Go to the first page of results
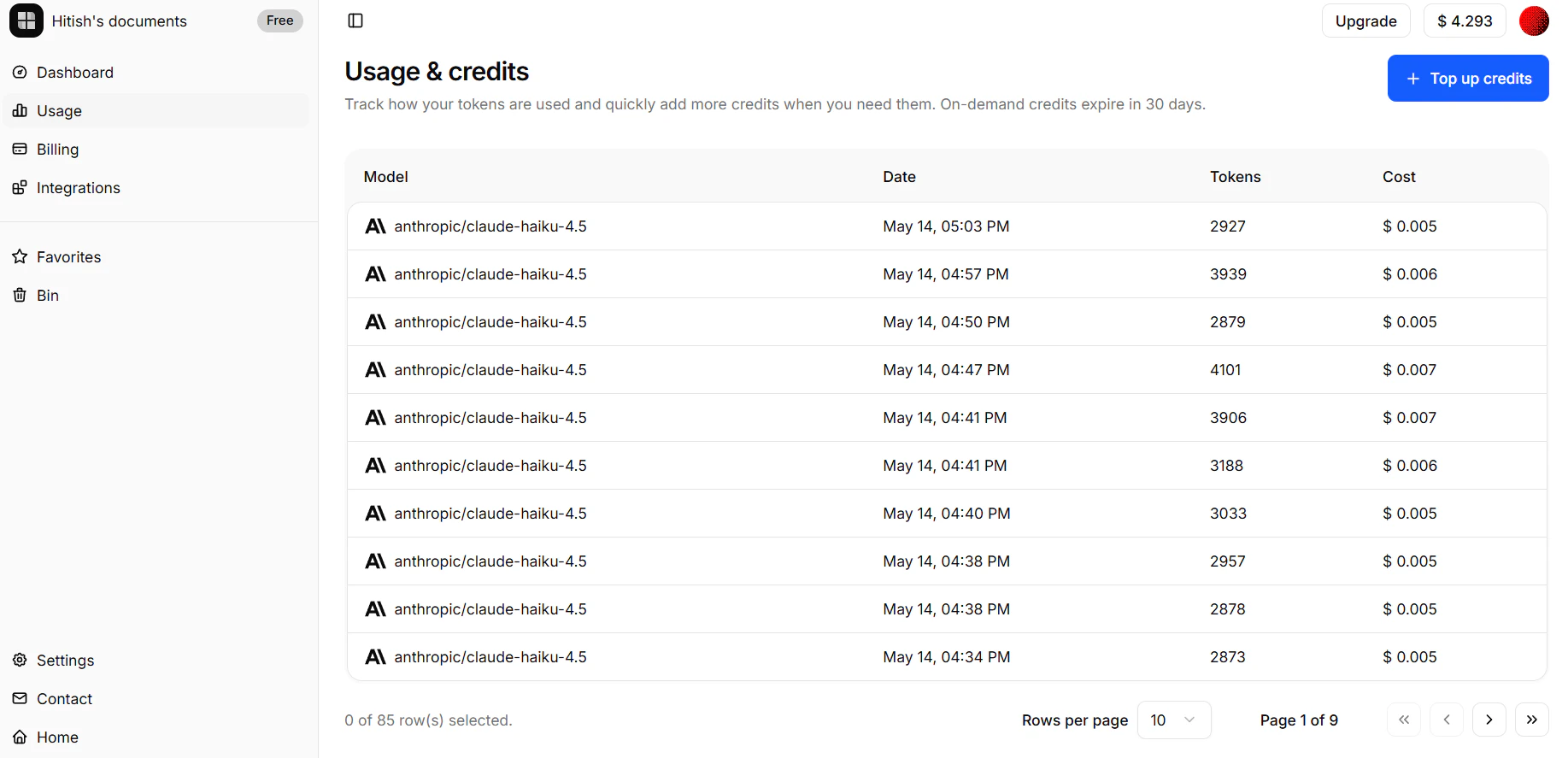The image size is (1568, 758). pos(1404,720)
